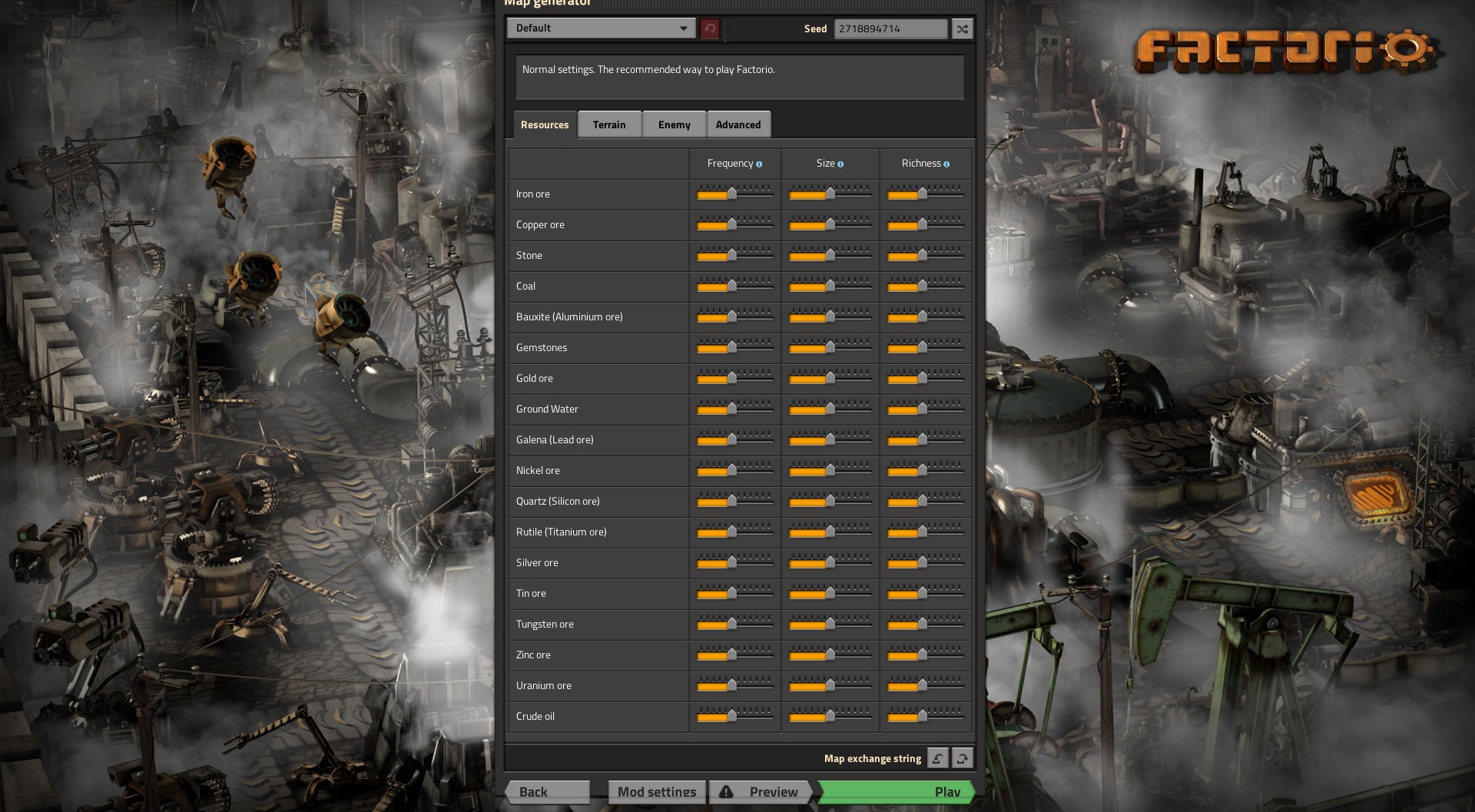Image resolution: width=1475 pixels, height=812 pixels.
Task: Adjust the Iron ore frequency slider
Action: (x=735, y=194)
